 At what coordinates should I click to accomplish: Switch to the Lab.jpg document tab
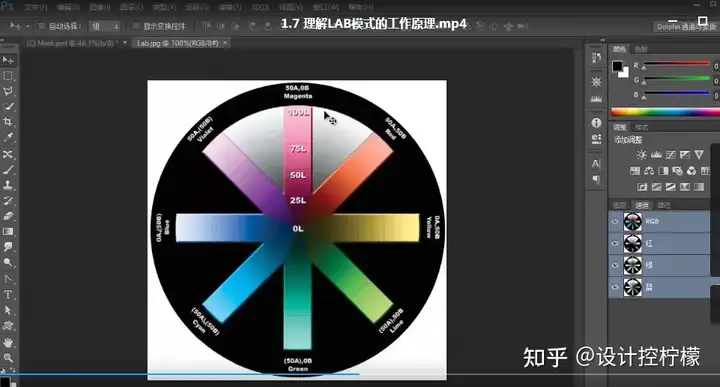pos(177,43)
